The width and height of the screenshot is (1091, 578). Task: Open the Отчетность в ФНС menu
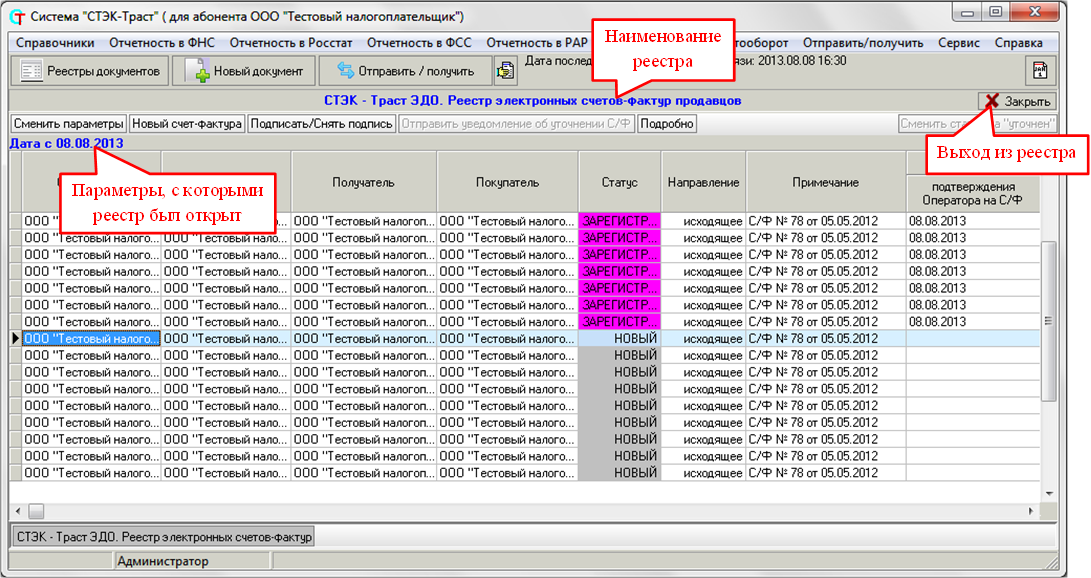(x=162, y=42)
